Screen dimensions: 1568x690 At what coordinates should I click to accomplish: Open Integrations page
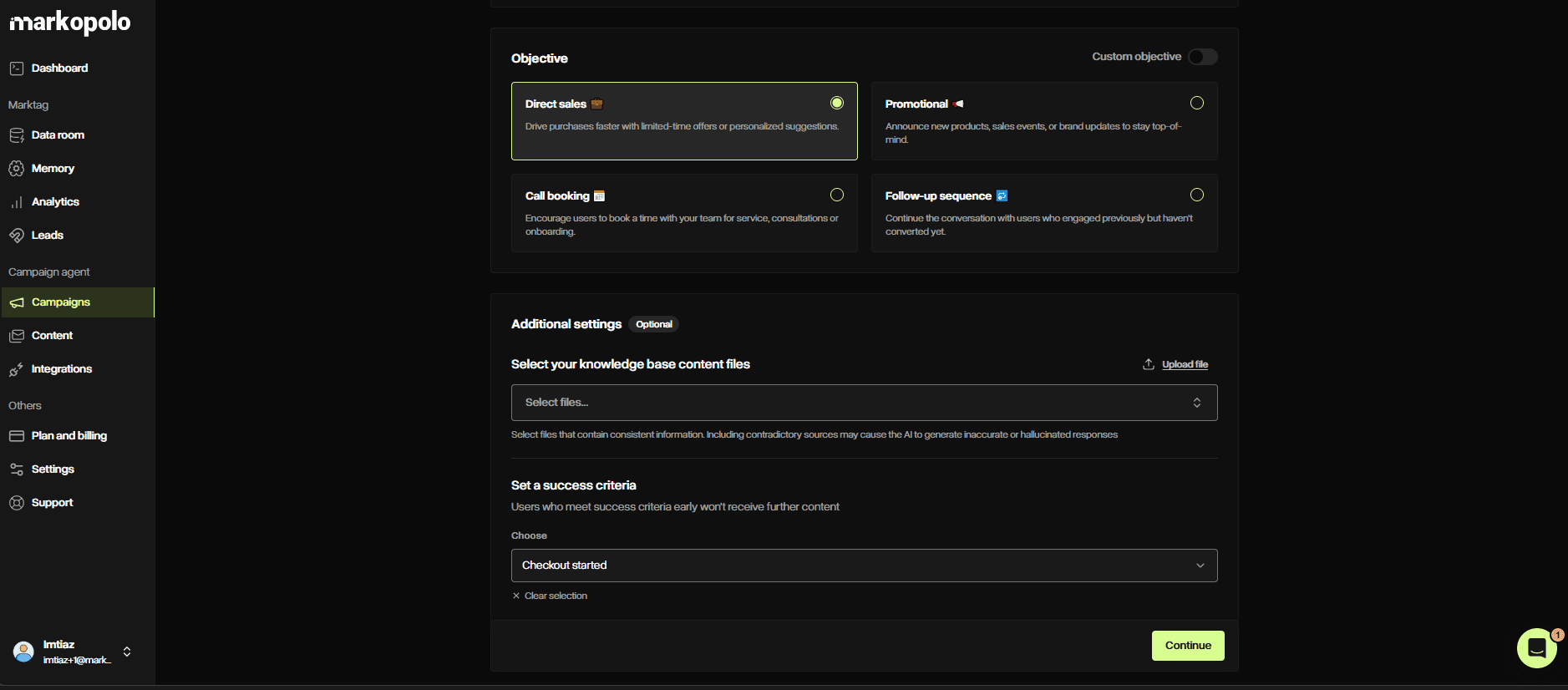coord(62,369)
